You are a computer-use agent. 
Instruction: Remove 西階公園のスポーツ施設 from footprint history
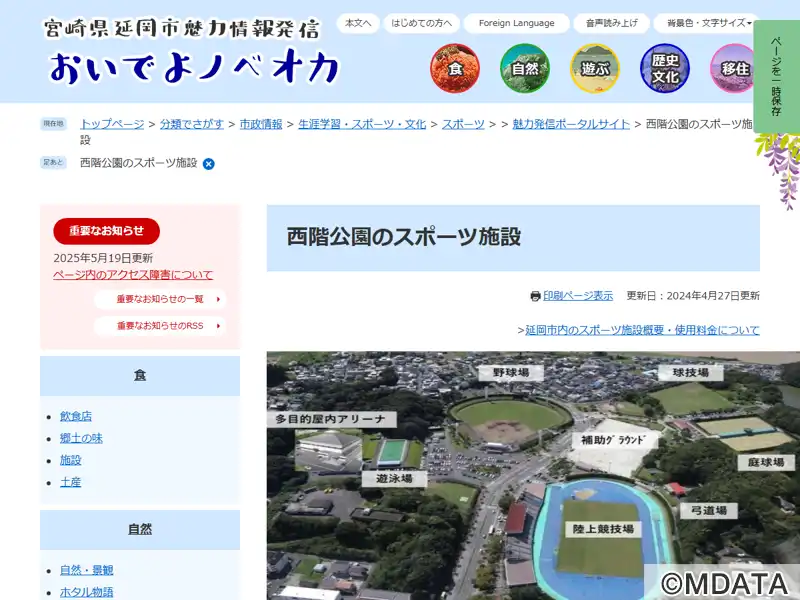click(209, 164)
